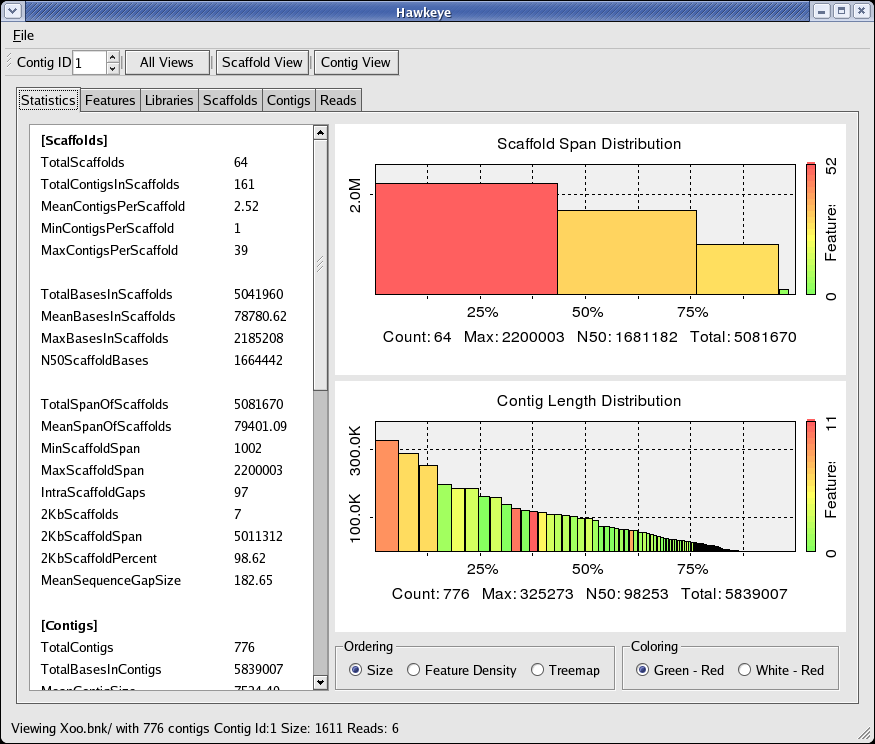Enable White - Red coloring
The width and height of the screenshot is (875, 744).
744,670
